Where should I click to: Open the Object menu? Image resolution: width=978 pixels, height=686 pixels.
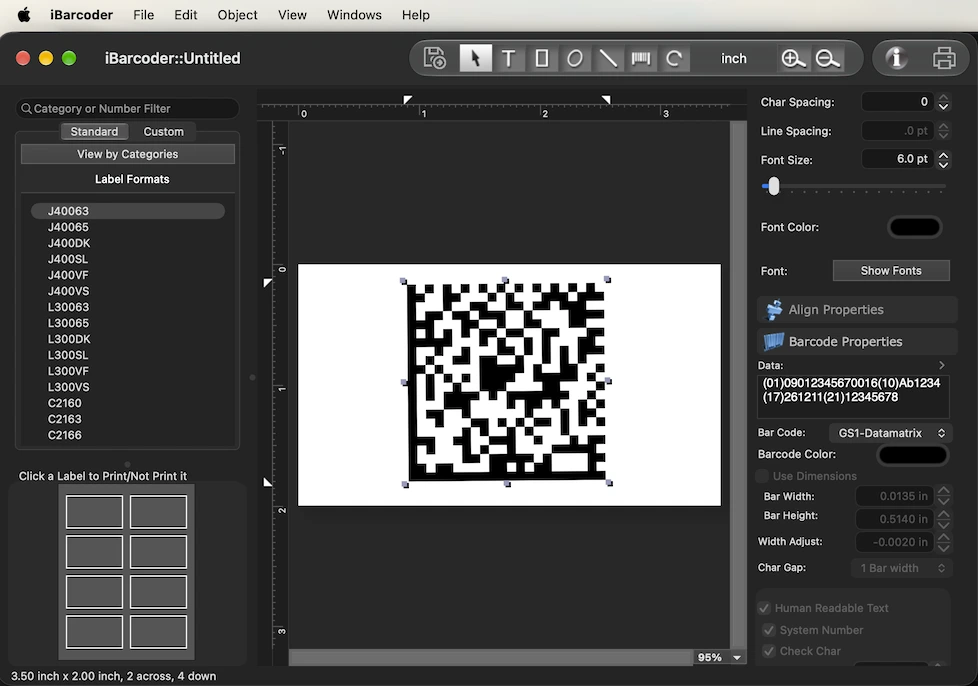[x=237, y=15]
